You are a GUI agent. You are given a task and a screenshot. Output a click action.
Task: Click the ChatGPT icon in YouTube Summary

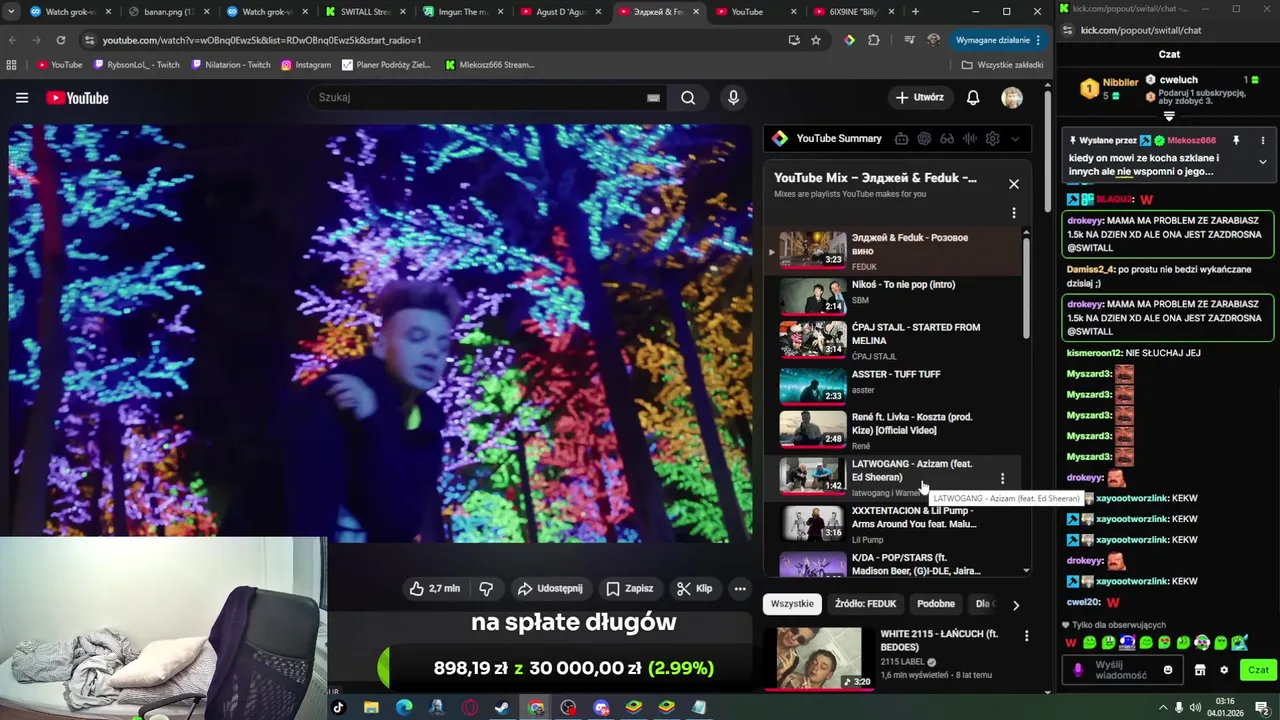(x=924, y=139)
